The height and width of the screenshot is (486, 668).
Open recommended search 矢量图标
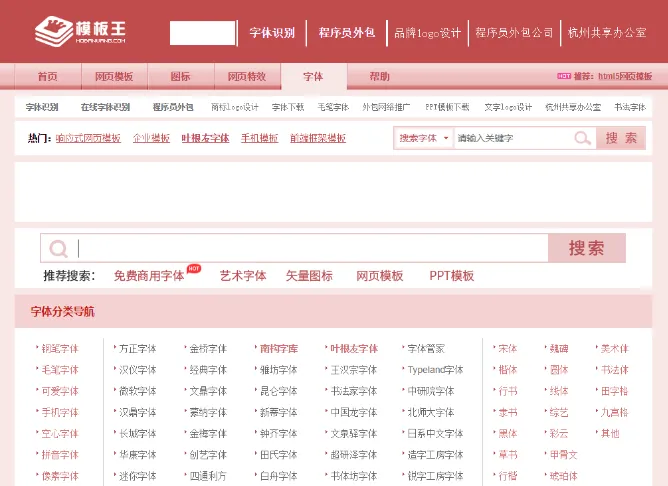tap(309, 276)
